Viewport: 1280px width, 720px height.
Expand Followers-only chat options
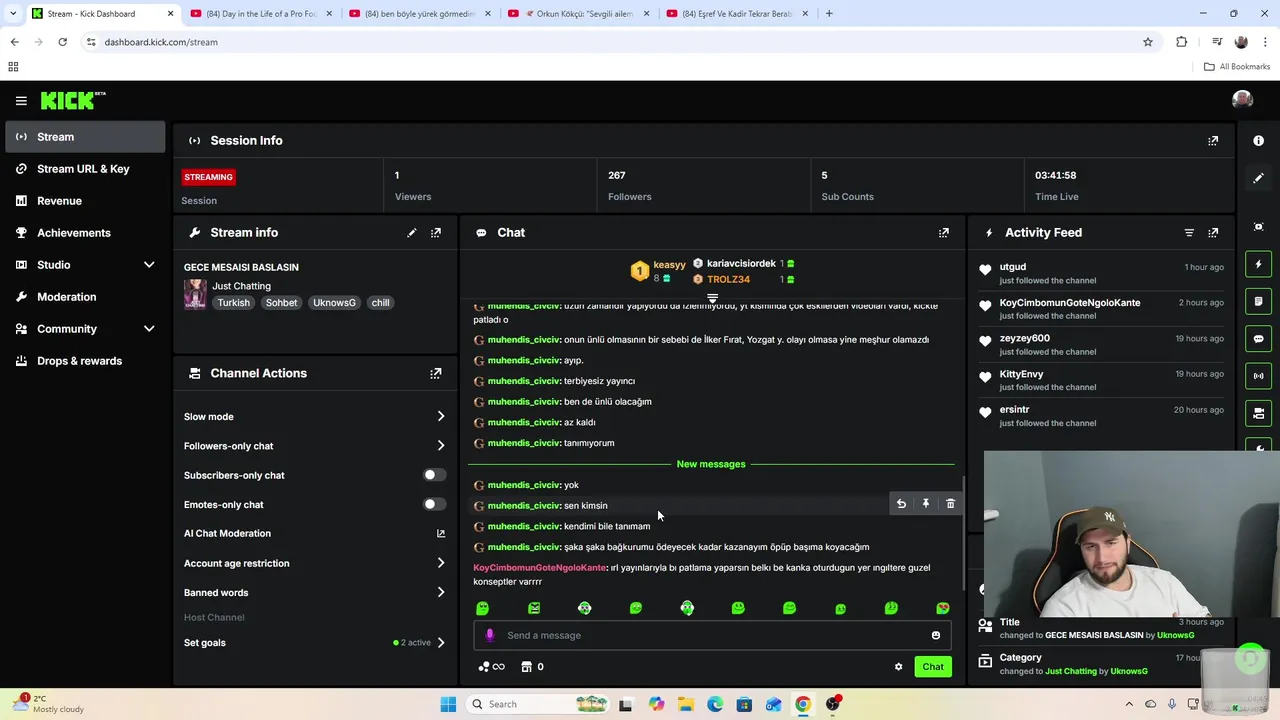441,446
